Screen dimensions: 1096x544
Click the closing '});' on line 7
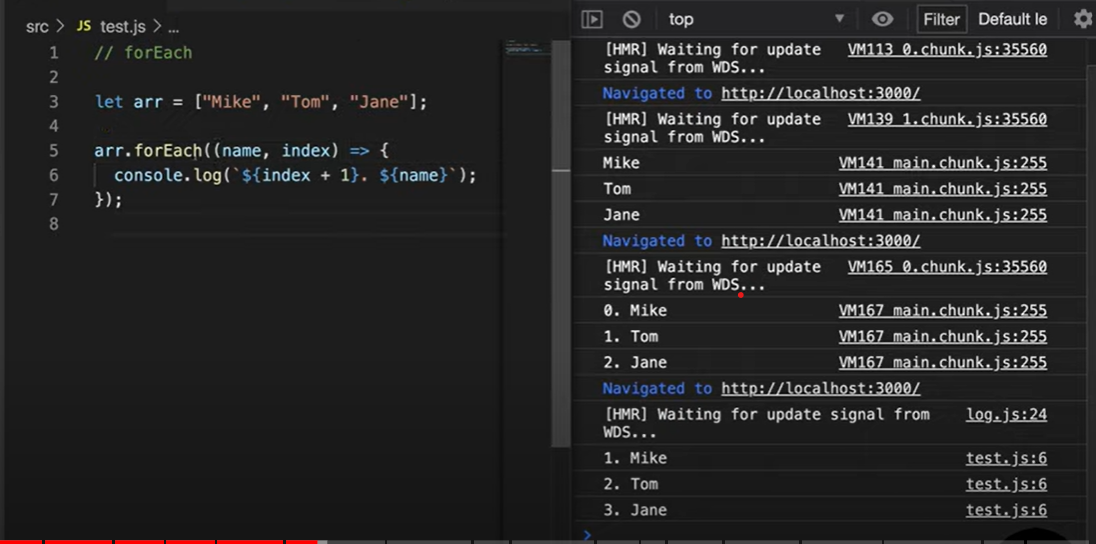[108, 200]
